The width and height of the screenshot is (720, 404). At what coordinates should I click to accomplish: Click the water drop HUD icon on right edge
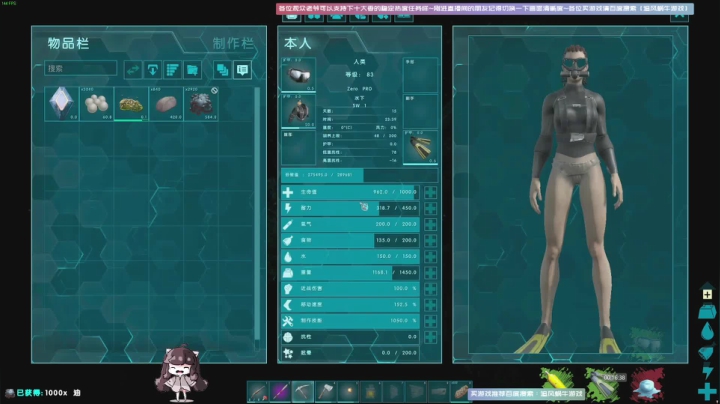[x=707, y=331]
